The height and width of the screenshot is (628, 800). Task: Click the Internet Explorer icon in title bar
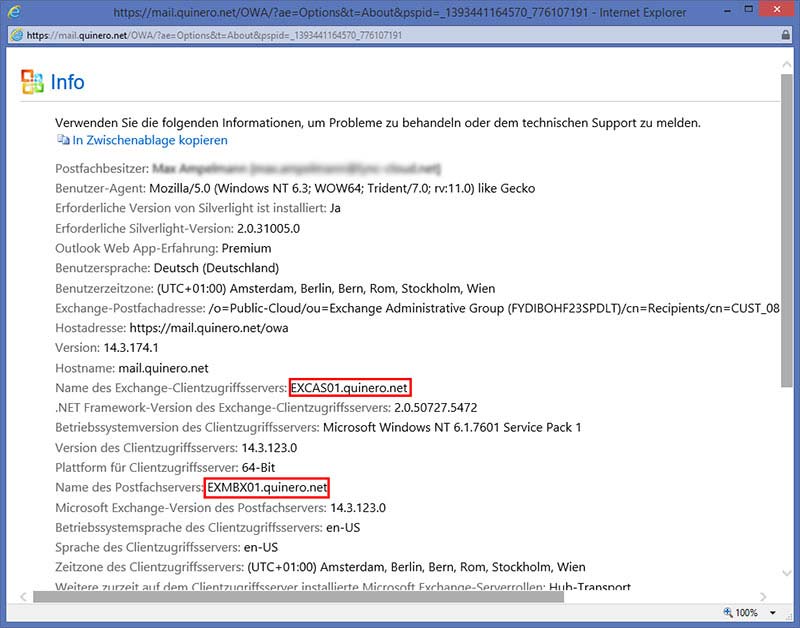(x=14, y=12)
